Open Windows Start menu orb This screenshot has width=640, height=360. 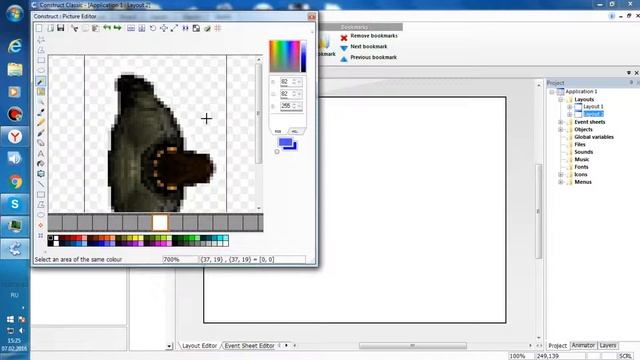pyautogui.click(x=15, y=14)
